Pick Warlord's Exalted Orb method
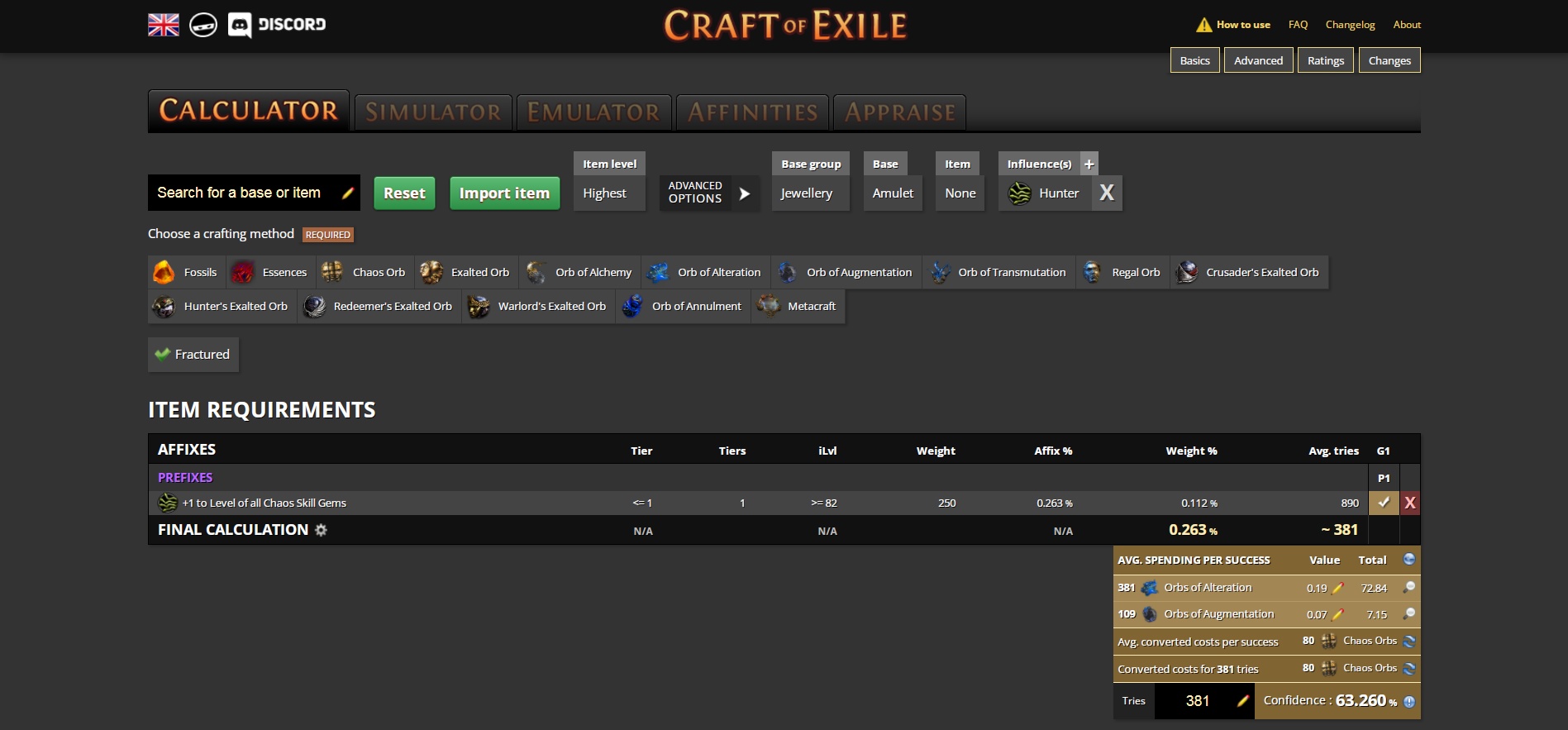The height and width of the screenshot is (730, 1568). (x=538, y=306)
